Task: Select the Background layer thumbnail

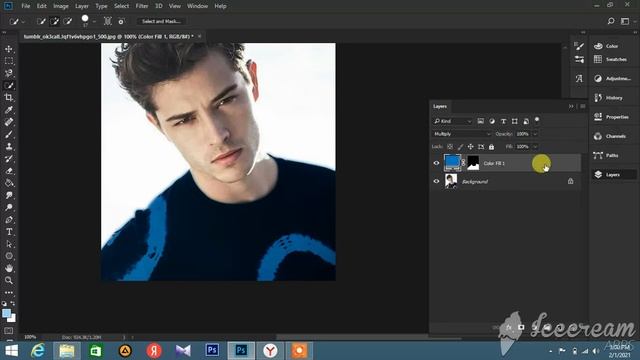Action: (x=451, y=181)
